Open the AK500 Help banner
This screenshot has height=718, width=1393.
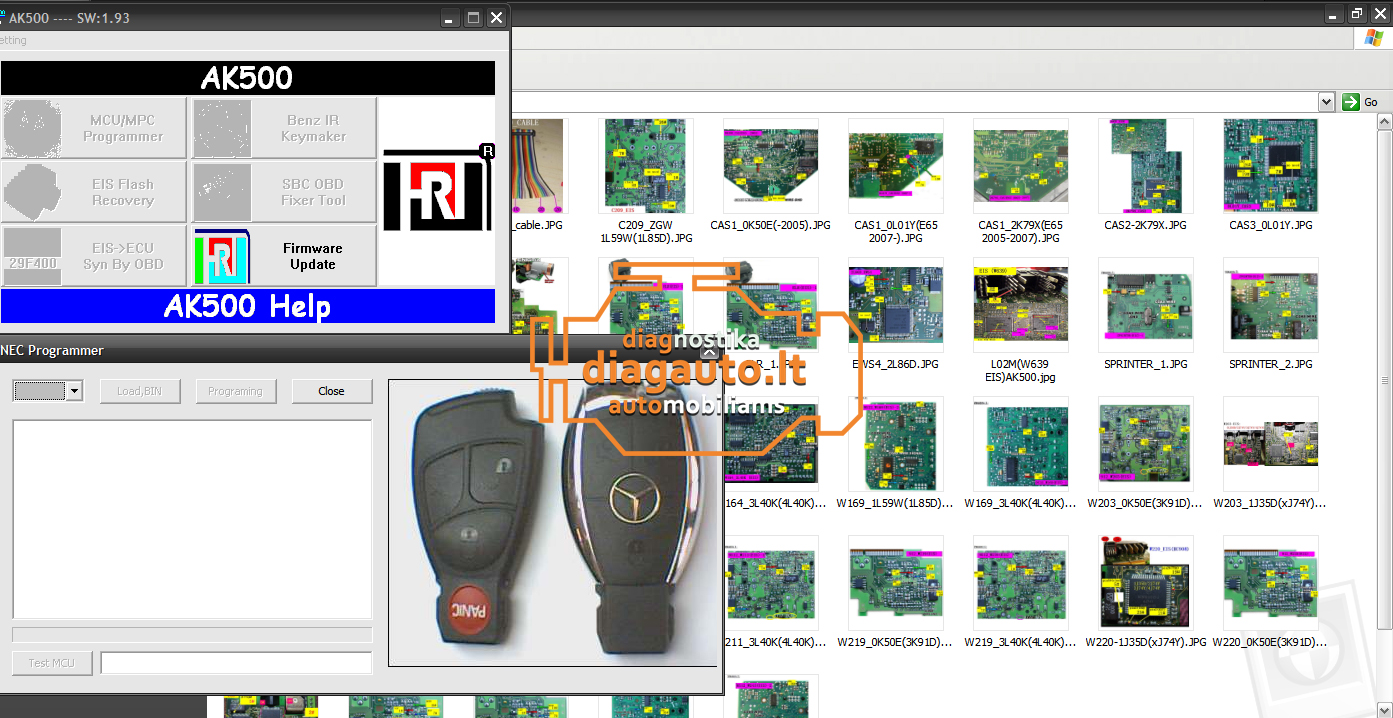click(x=247, y=306)
